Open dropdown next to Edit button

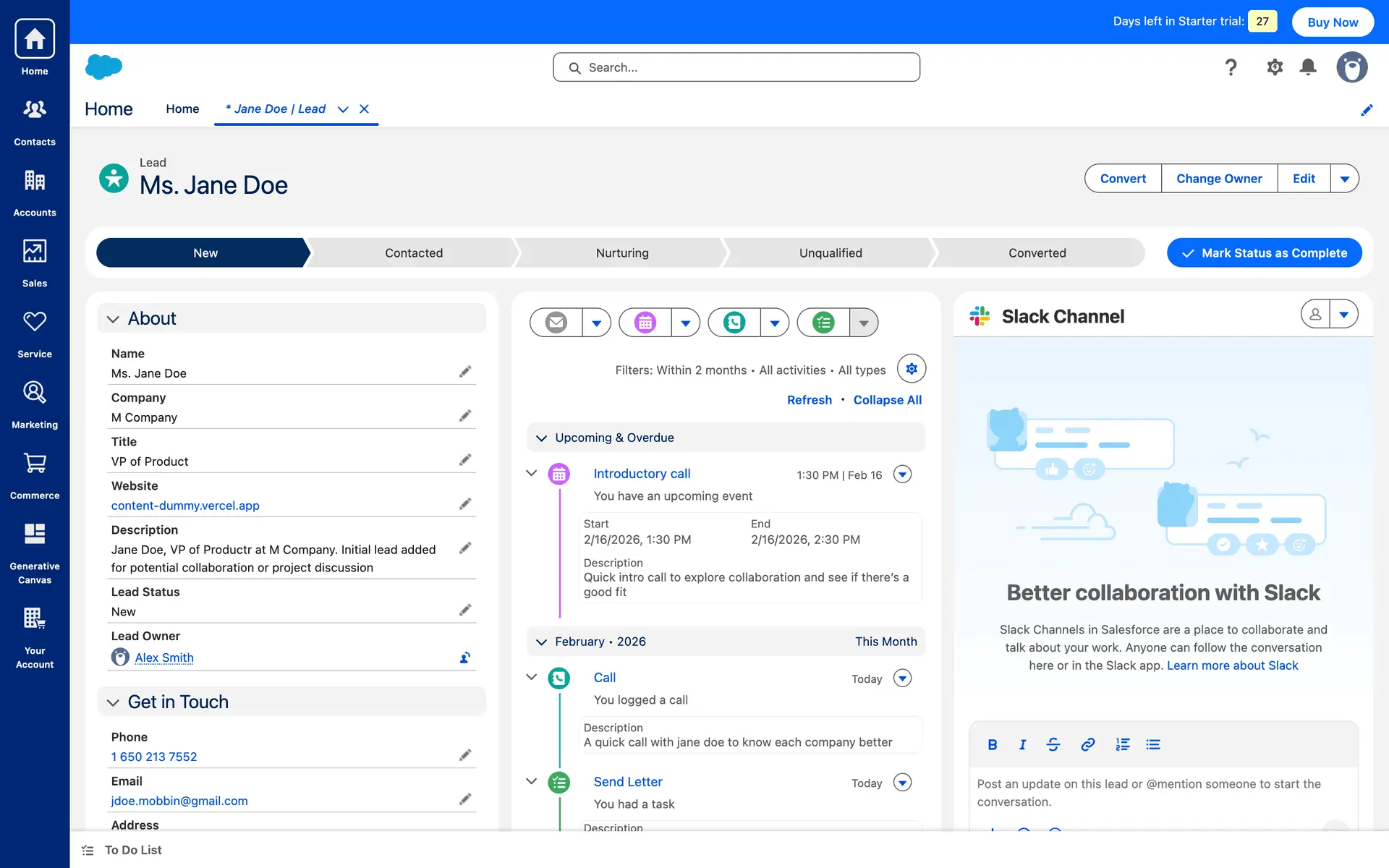pyautogui.click(x=1344, y=179)
